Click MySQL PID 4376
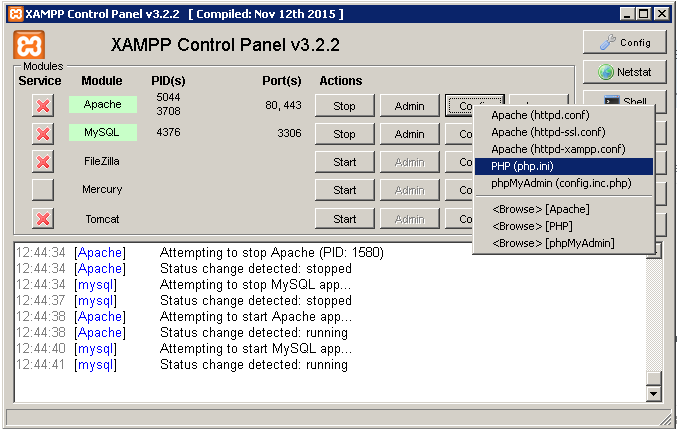This screenshot has height=429, width=677. coord(168,132)
